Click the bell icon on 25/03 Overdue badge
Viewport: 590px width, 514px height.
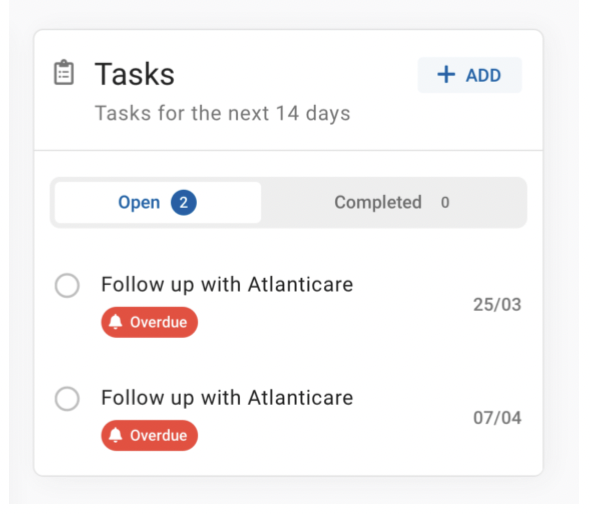(x=116, y=322)
